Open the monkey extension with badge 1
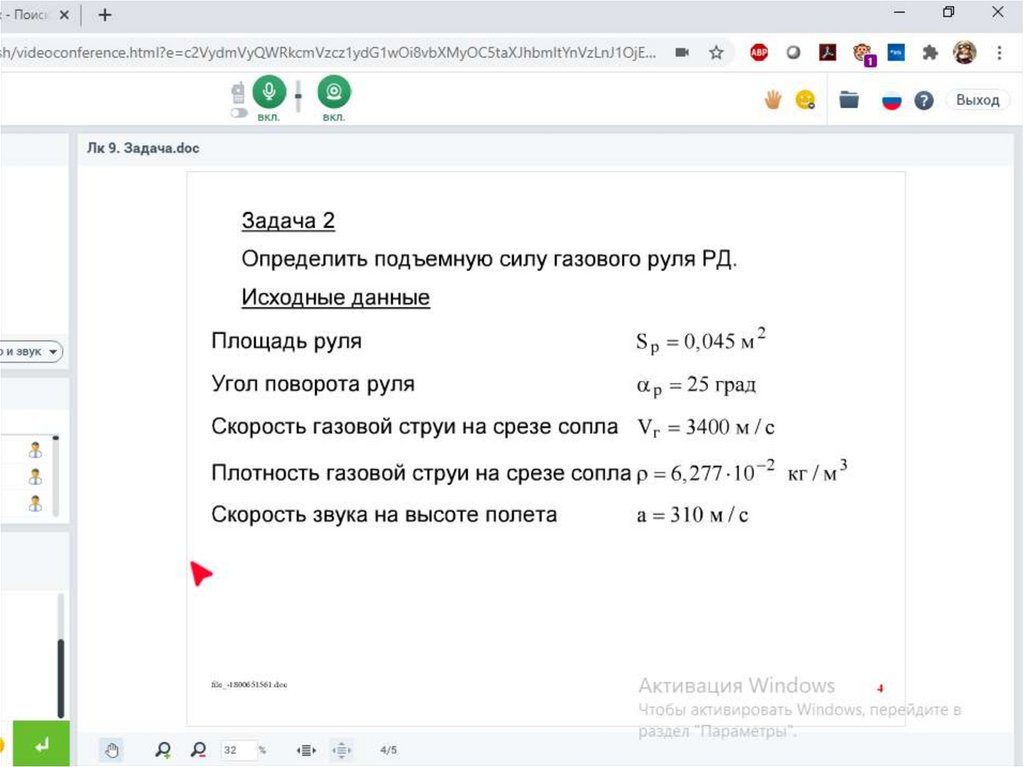The width and height of the screenshot is (1024, 767). (863, 53)
